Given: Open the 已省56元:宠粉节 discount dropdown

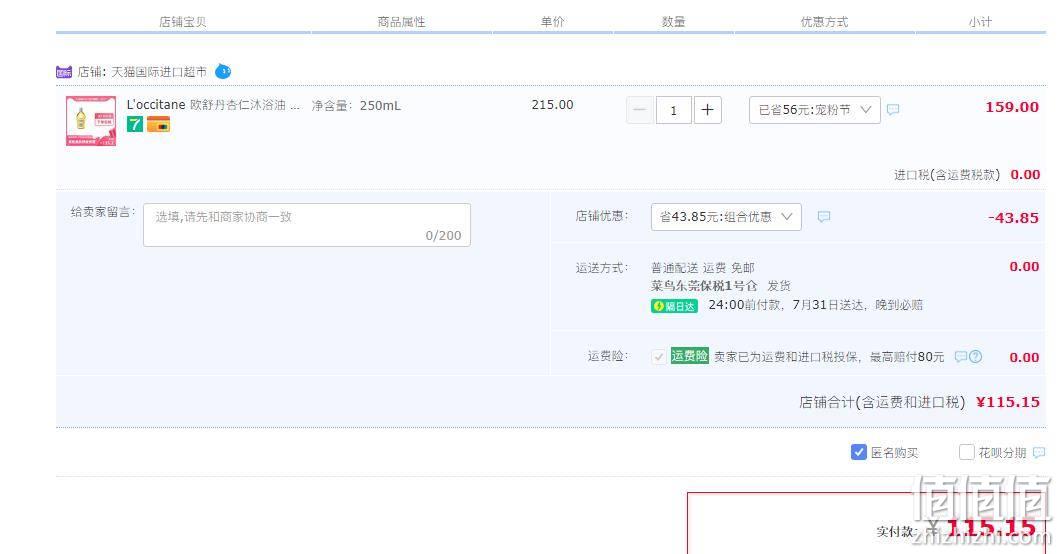Looking at the screenshot, I should tap(815, 110).
